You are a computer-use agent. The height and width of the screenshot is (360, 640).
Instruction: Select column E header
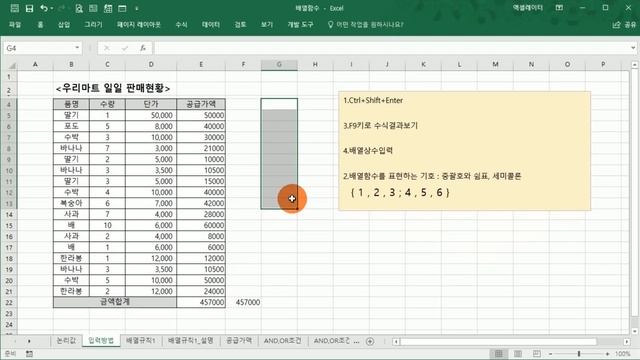pyautogui.click(x=201, y=64)
